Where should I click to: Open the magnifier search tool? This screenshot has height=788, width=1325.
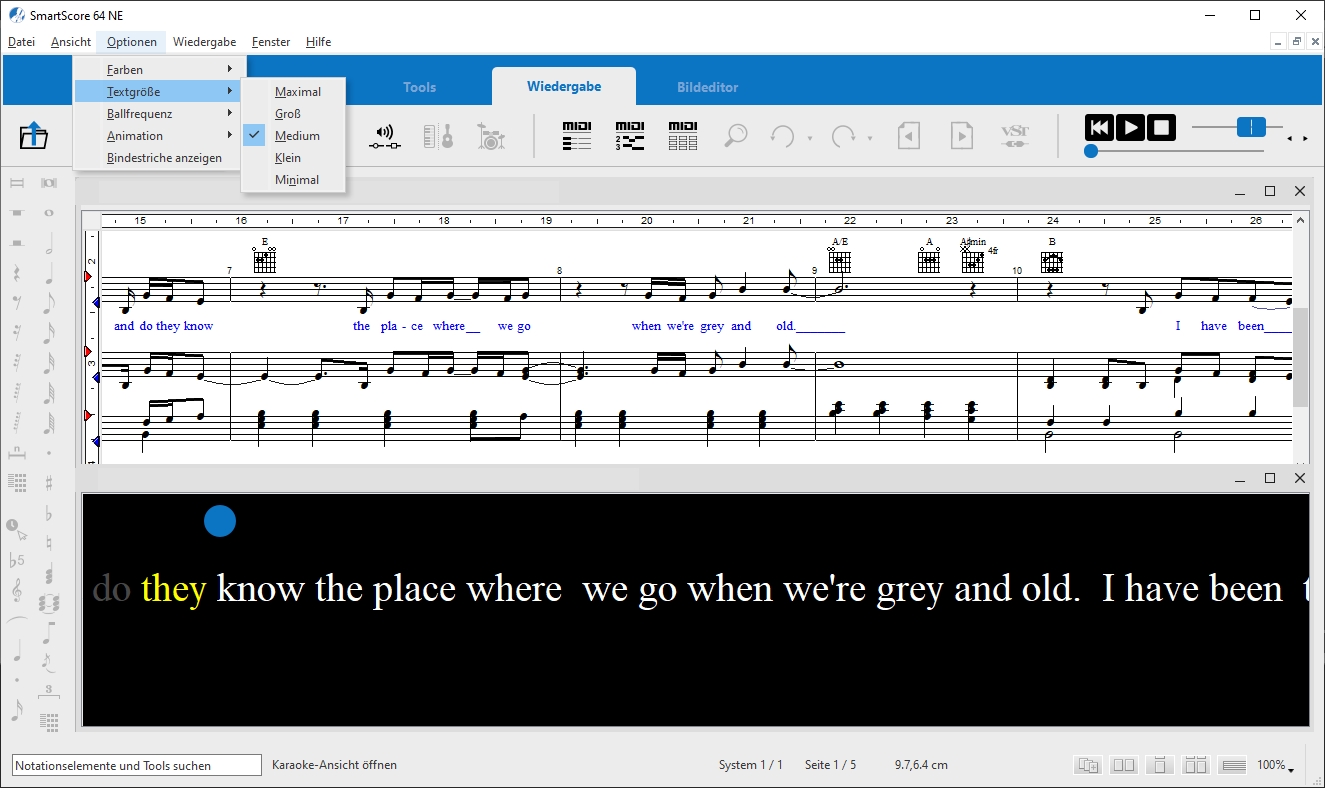coord(736,136)
